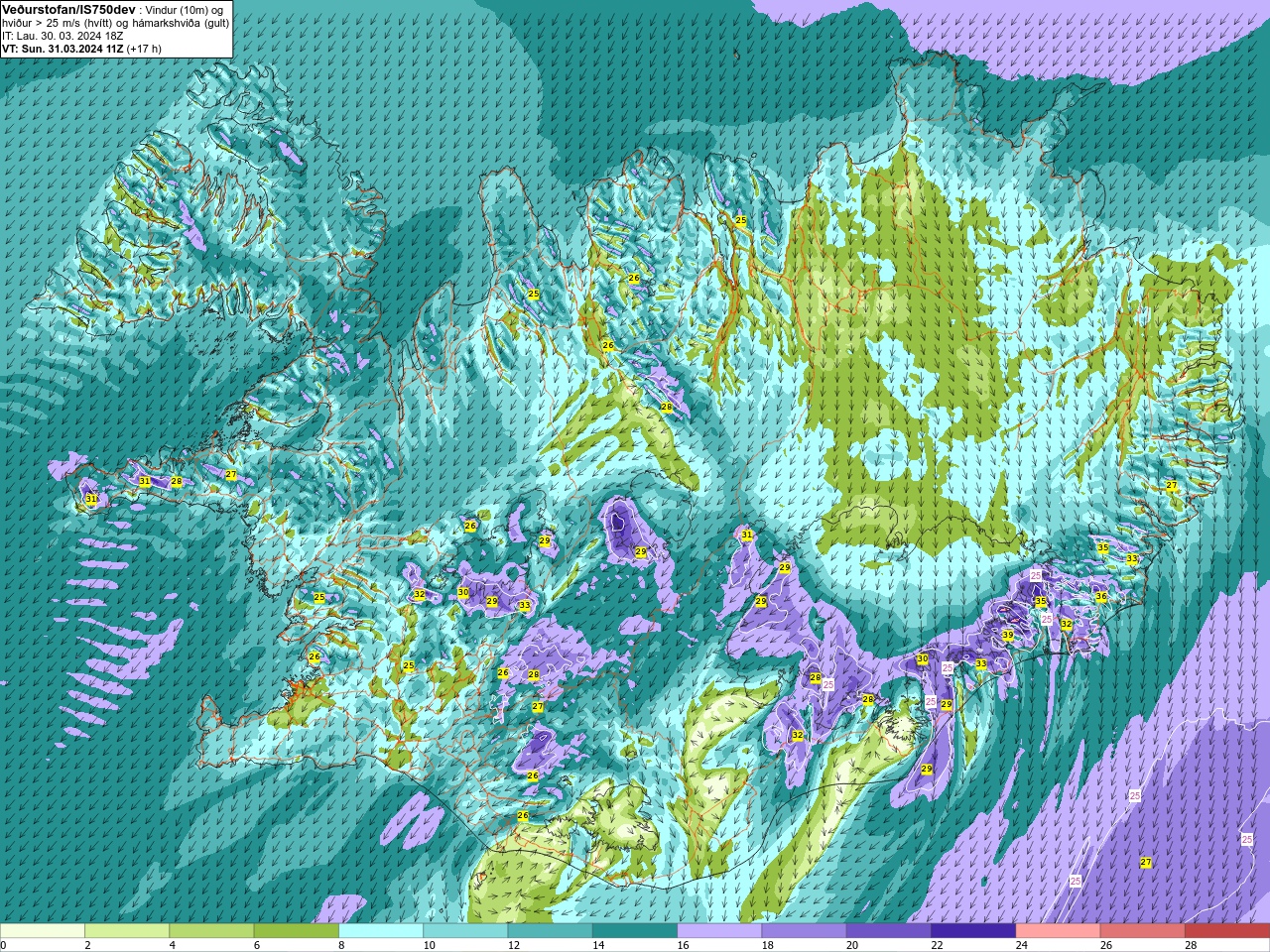
Task: Click the 'IT: Lau. 30. 03. 2024 18Z' line
Action: (x=63, y=36)
